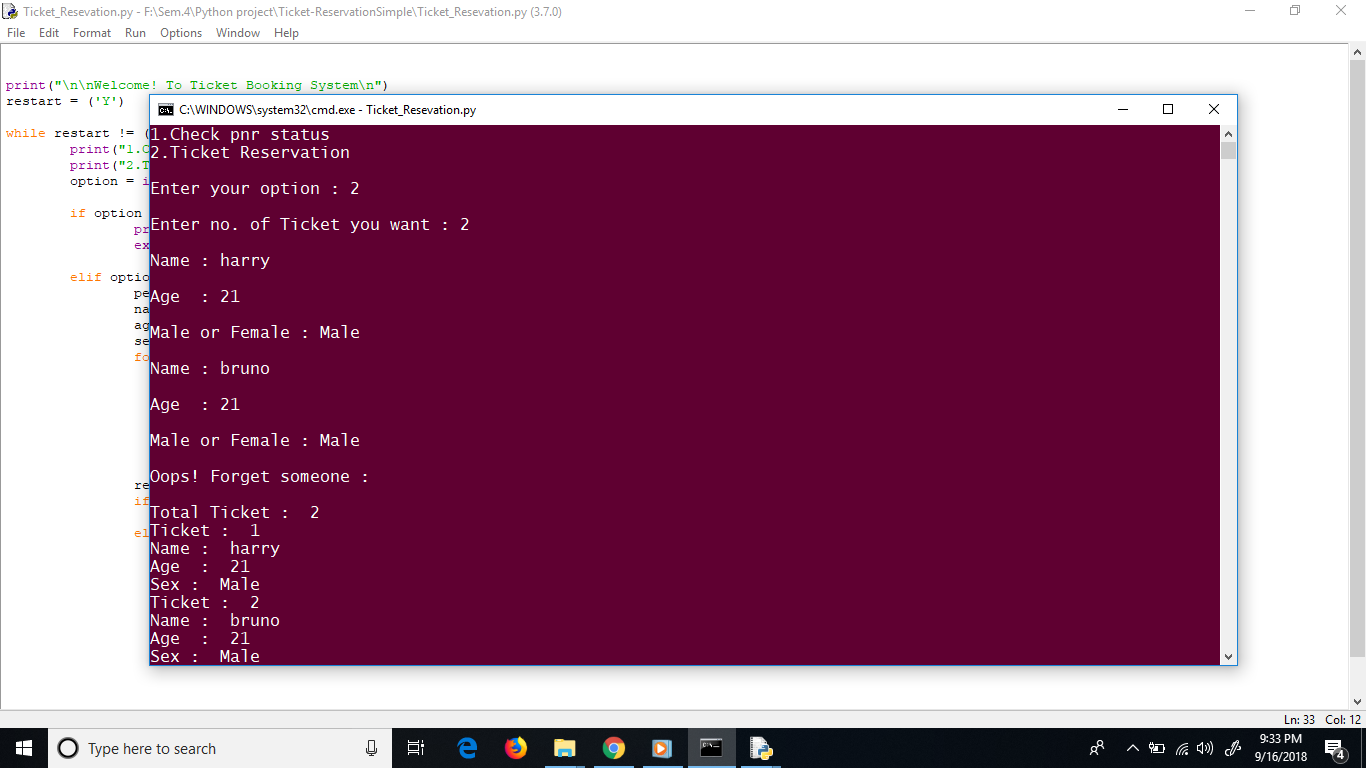Click console line 'Ticket : 1'
The width and height of the screenshot is (1366, 768).
coord(205,530)
